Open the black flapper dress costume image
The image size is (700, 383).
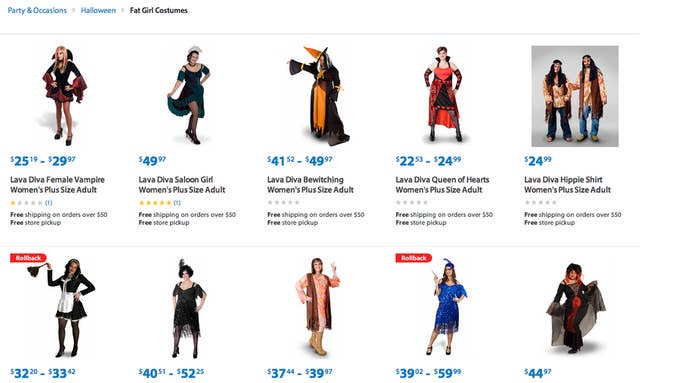[189, 308]
